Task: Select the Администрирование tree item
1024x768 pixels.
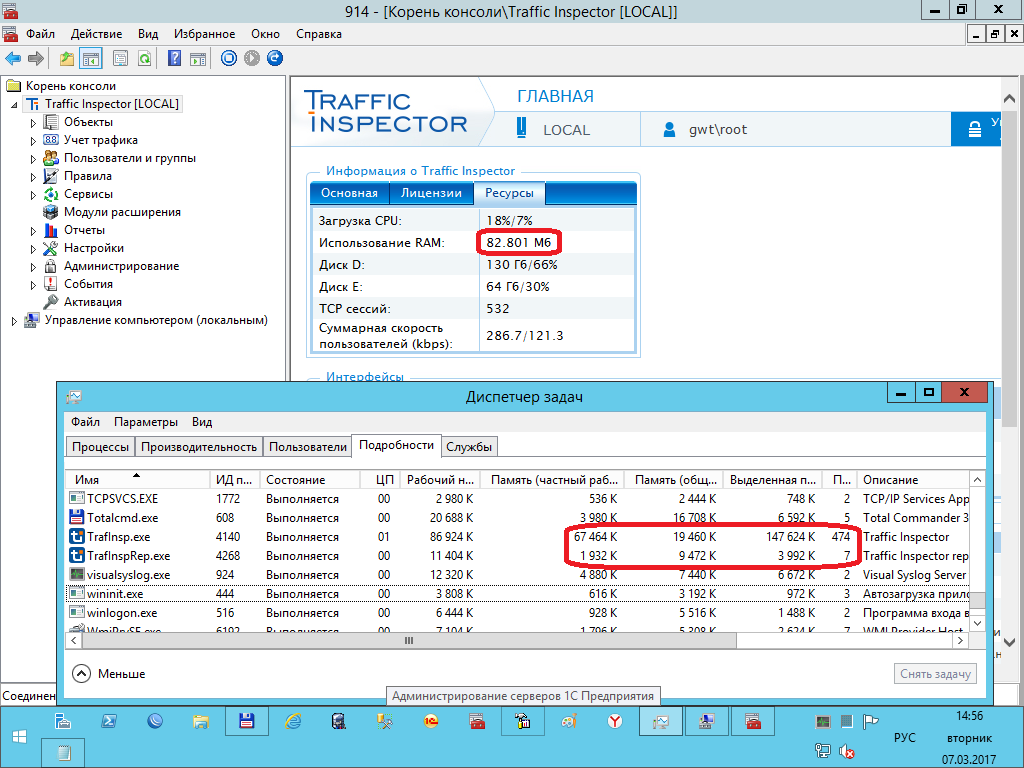Action: 121,266
